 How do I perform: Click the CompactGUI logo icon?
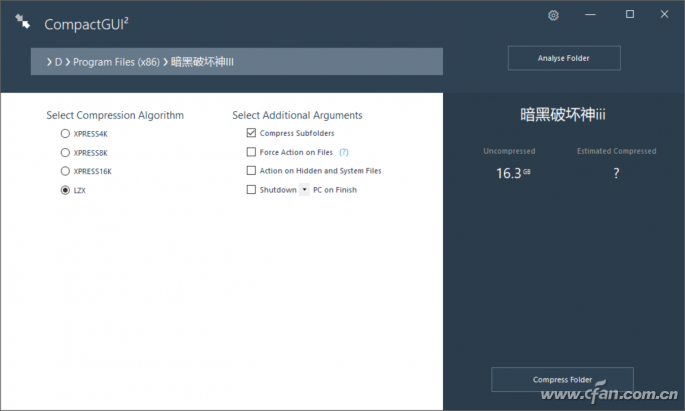click(22, 21)
